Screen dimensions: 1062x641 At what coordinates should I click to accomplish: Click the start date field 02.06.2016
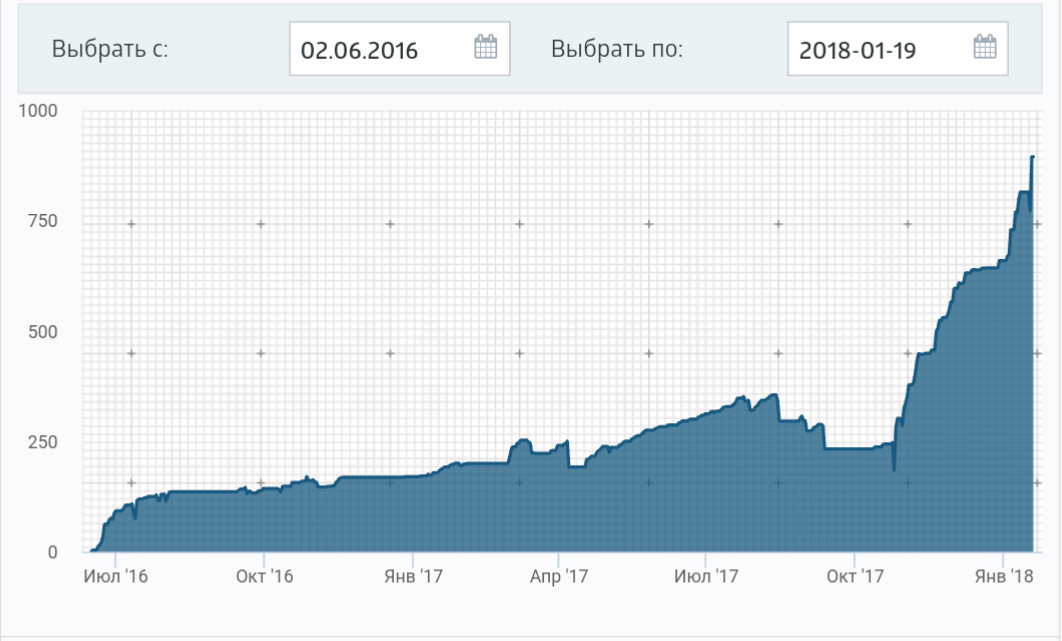[x=400, y=49]
